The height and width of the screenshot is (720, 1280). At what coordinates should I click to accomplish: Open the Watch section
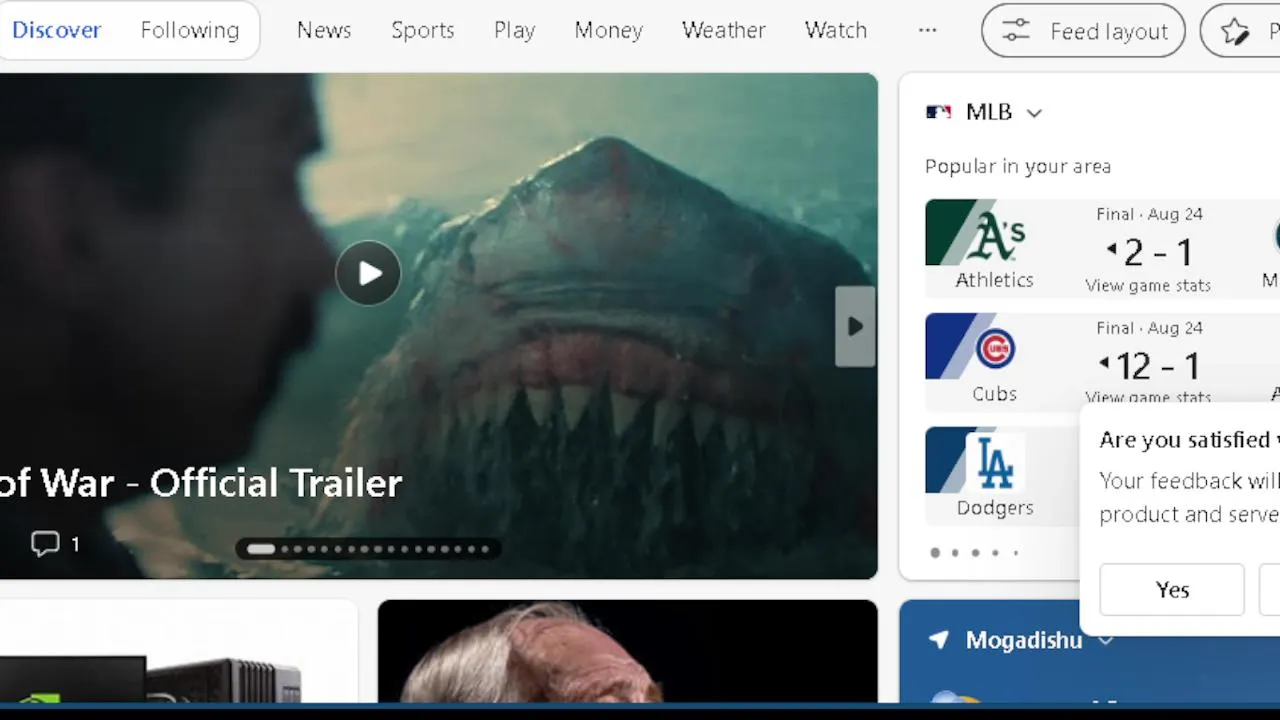tap(836, 30)
